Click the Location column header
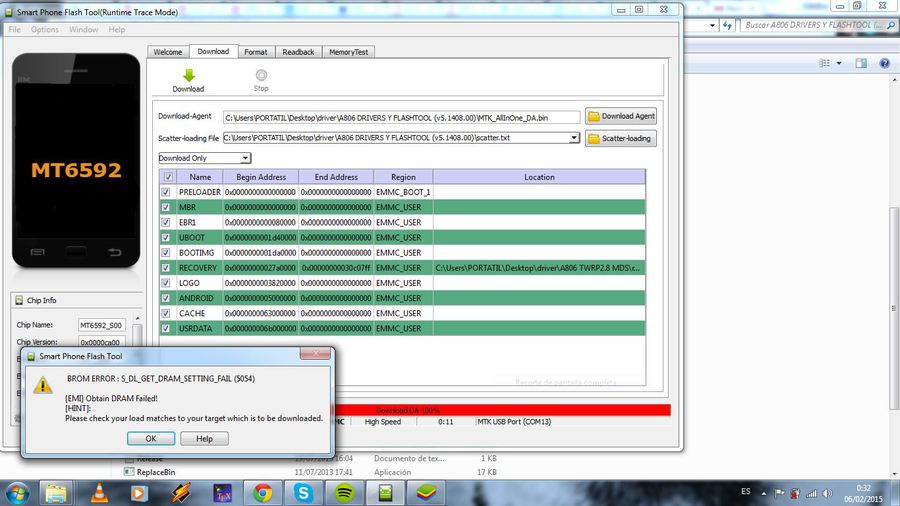 coord(539,177)
